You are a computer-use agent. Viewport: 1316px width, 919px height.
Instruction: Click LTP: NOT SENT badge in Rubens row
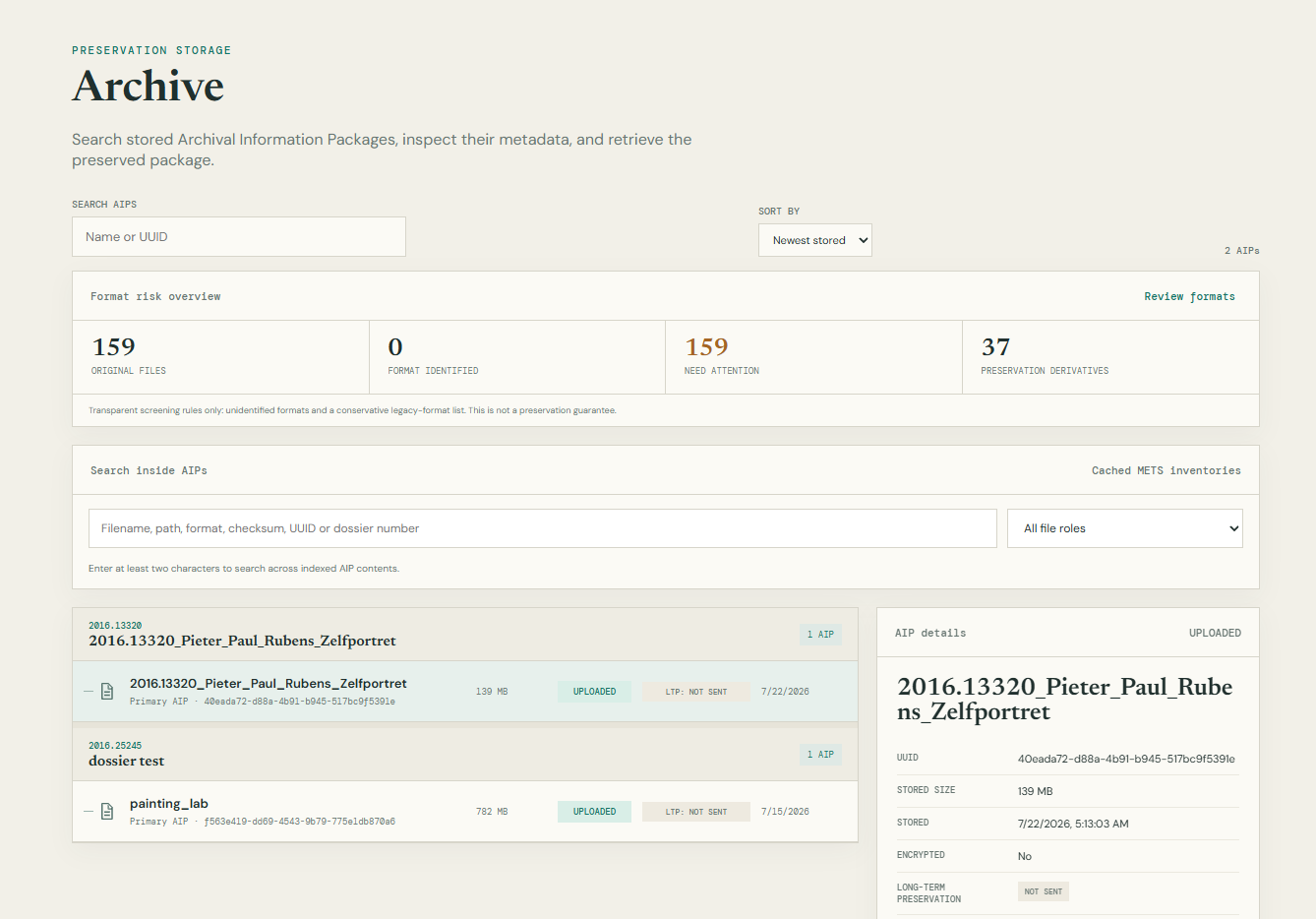click(696, 692)
